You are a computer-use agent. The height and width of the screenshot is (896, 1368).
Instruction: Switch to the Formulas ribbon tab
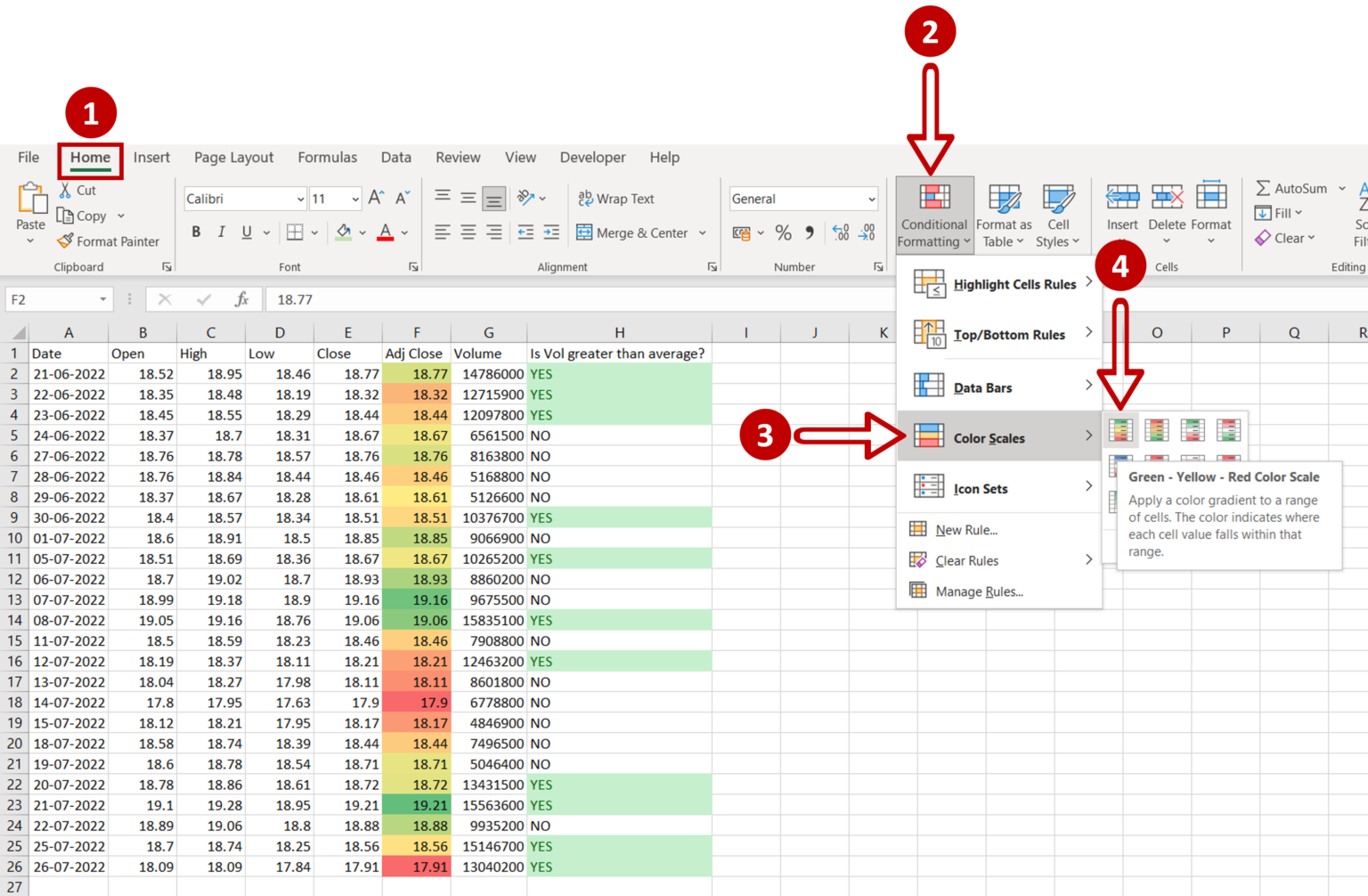[x=327, y=157]
